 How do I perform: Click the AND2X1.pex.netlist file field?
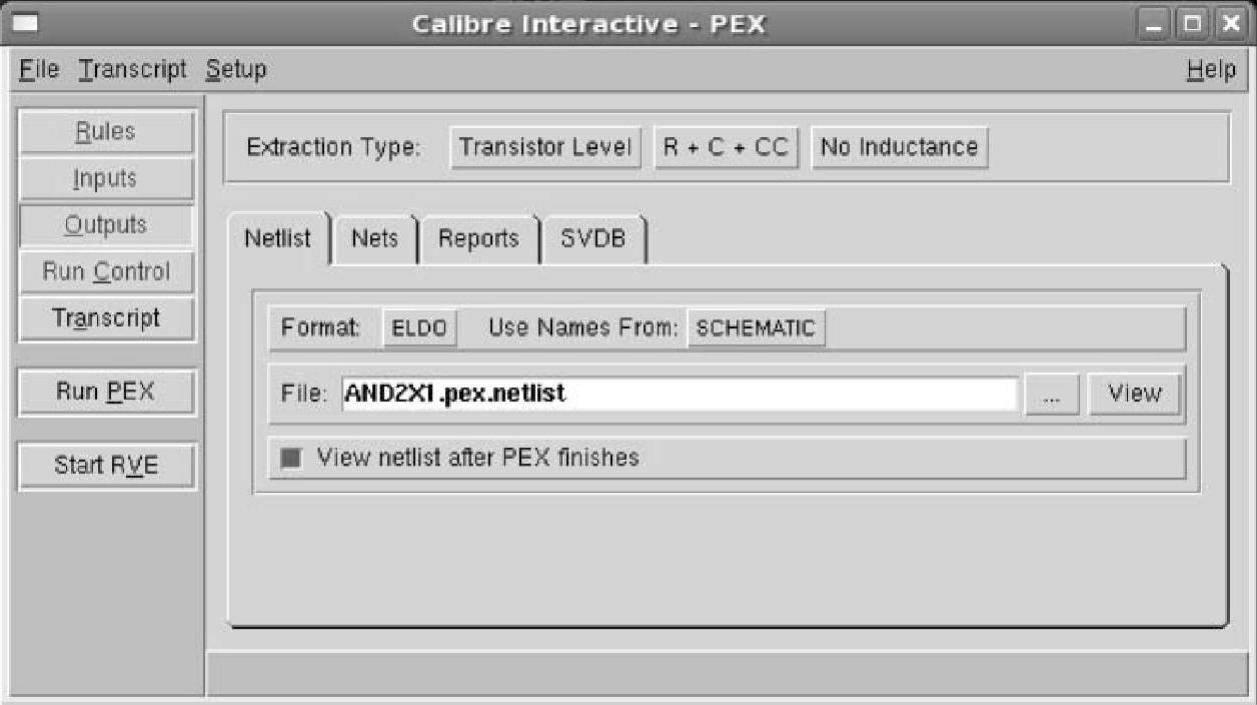(679, 394)
